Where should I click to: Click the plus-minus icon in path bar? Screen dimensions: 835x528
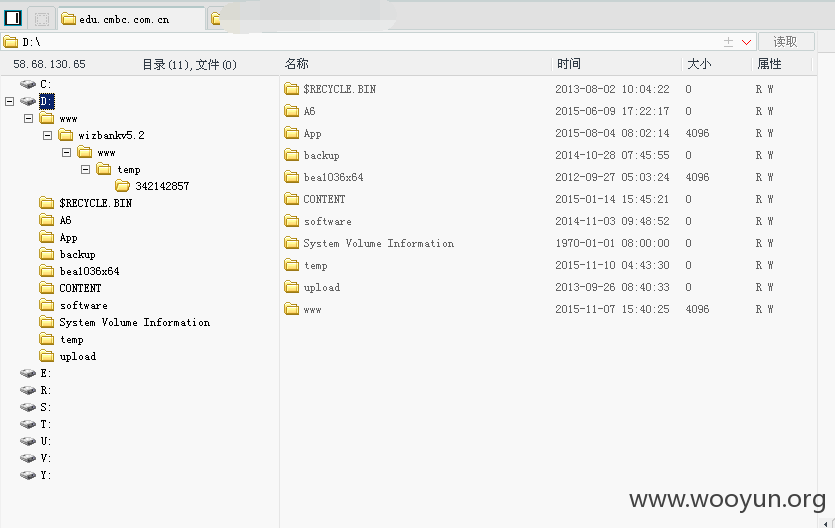(x=728, y=42)
